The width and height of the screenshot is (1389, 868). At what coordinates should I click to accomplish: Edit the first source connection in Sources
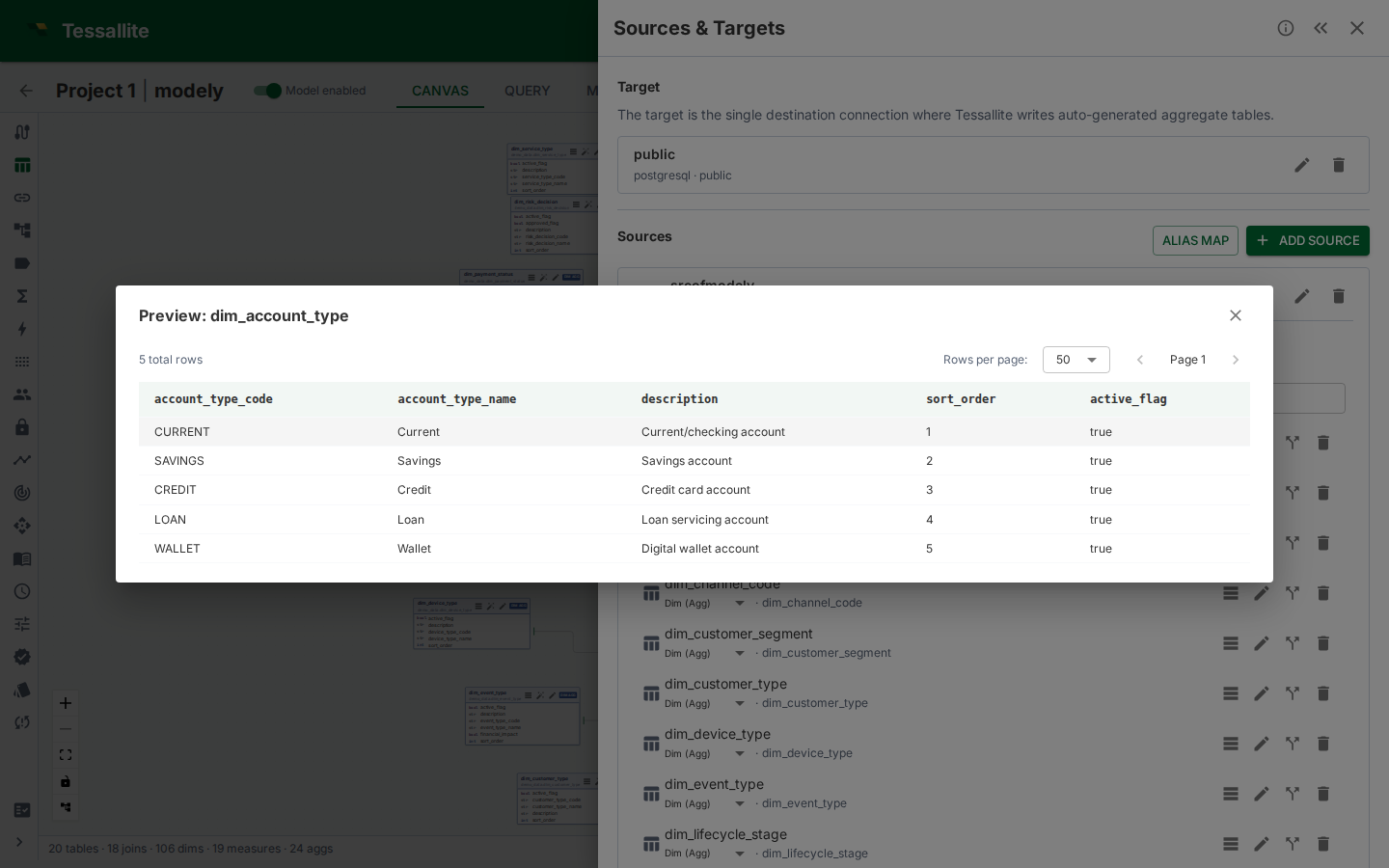click(x=1302, y=296)
